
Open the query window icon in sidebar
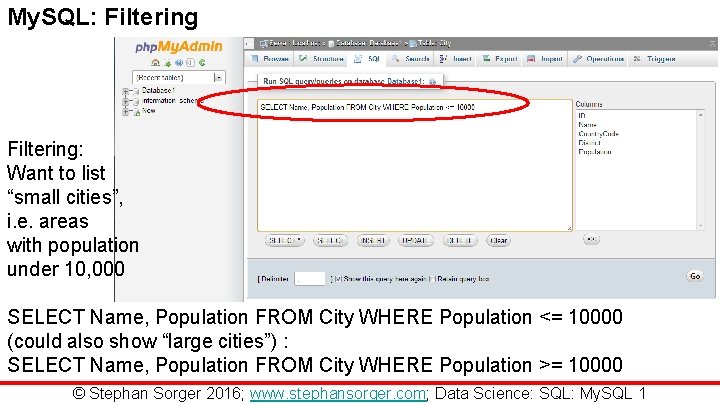[x=179, y=62]
